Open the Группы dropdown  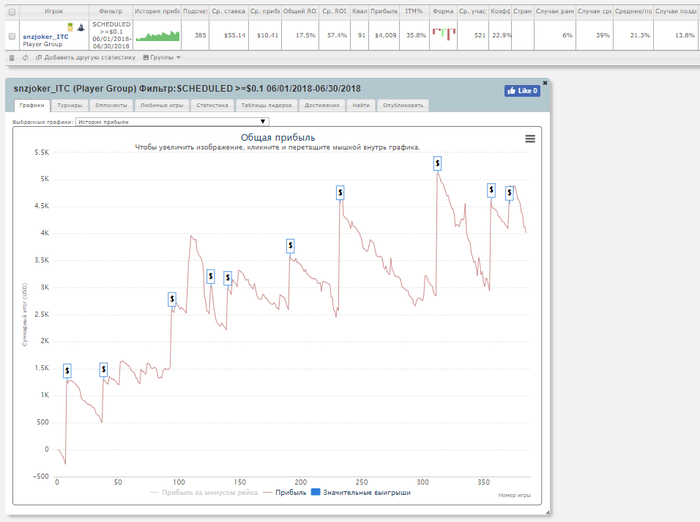(162, 58)
